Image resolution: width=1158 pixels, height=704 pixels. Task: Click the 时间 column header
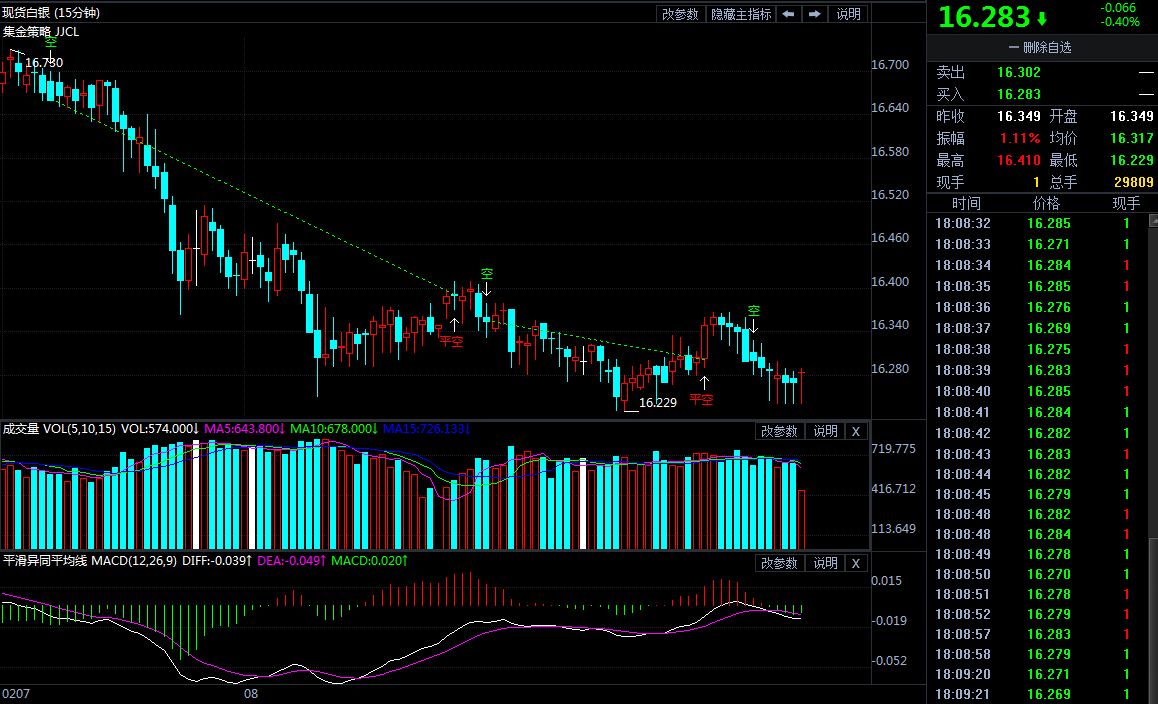tap(966, 203)
